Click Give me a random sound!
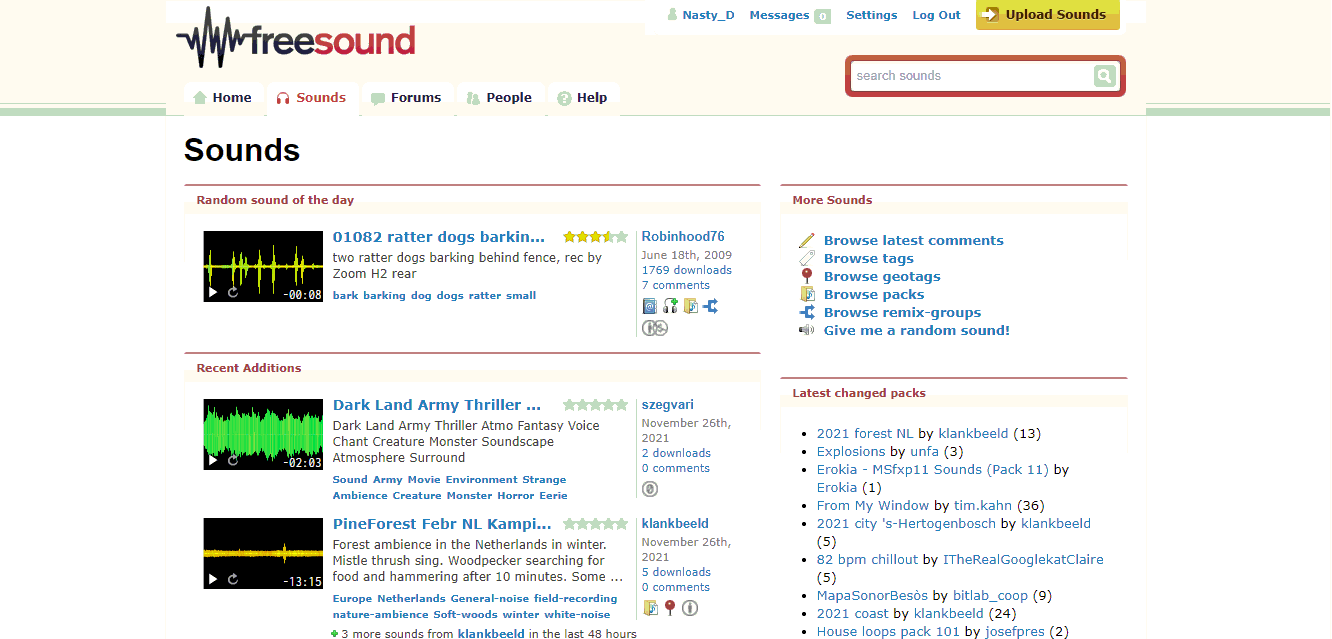Viewport: 1332px width, 639px height. click(x=917, y=331)
